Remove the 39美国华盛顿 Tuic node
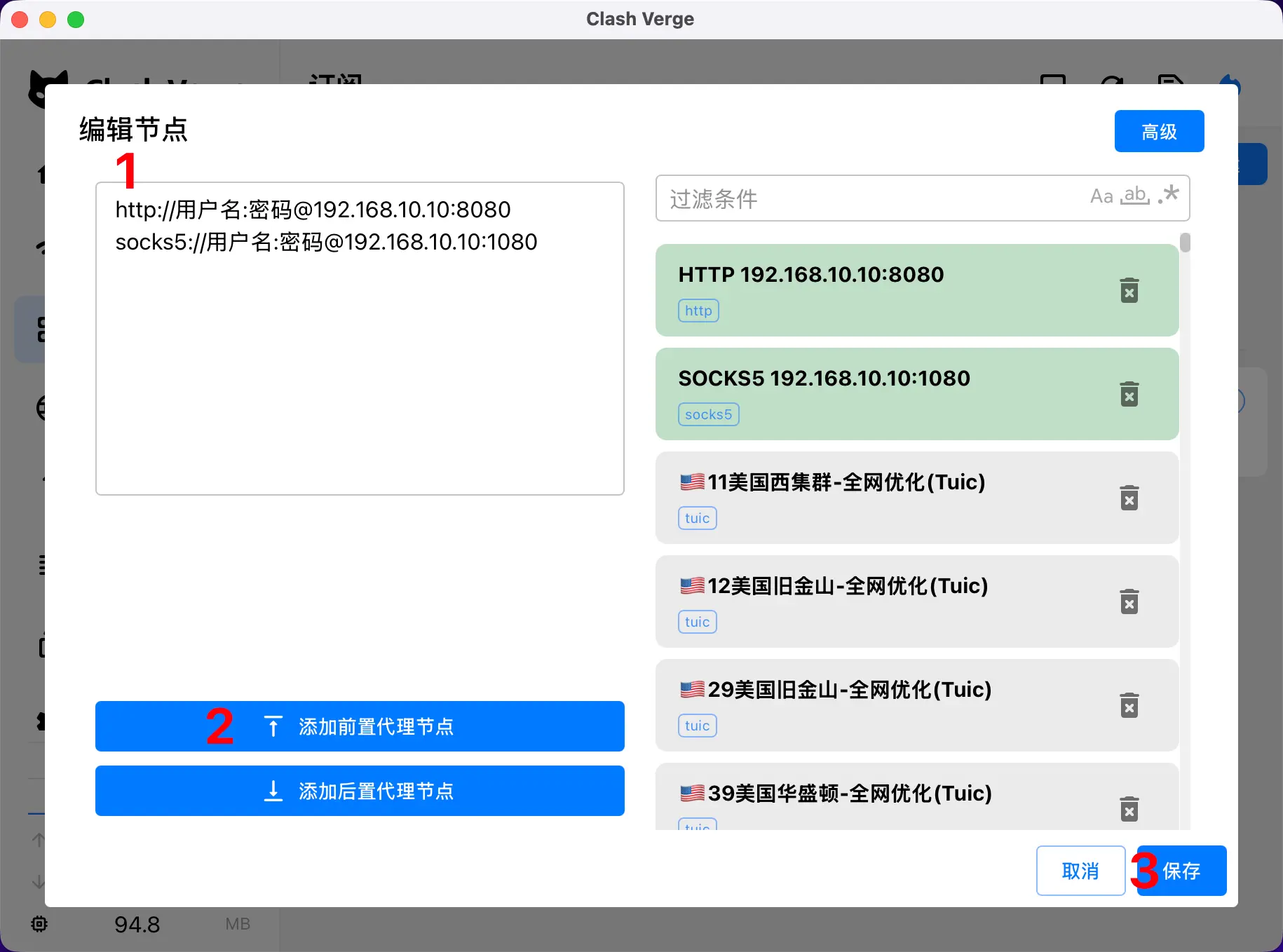 tap(1129, 809)
